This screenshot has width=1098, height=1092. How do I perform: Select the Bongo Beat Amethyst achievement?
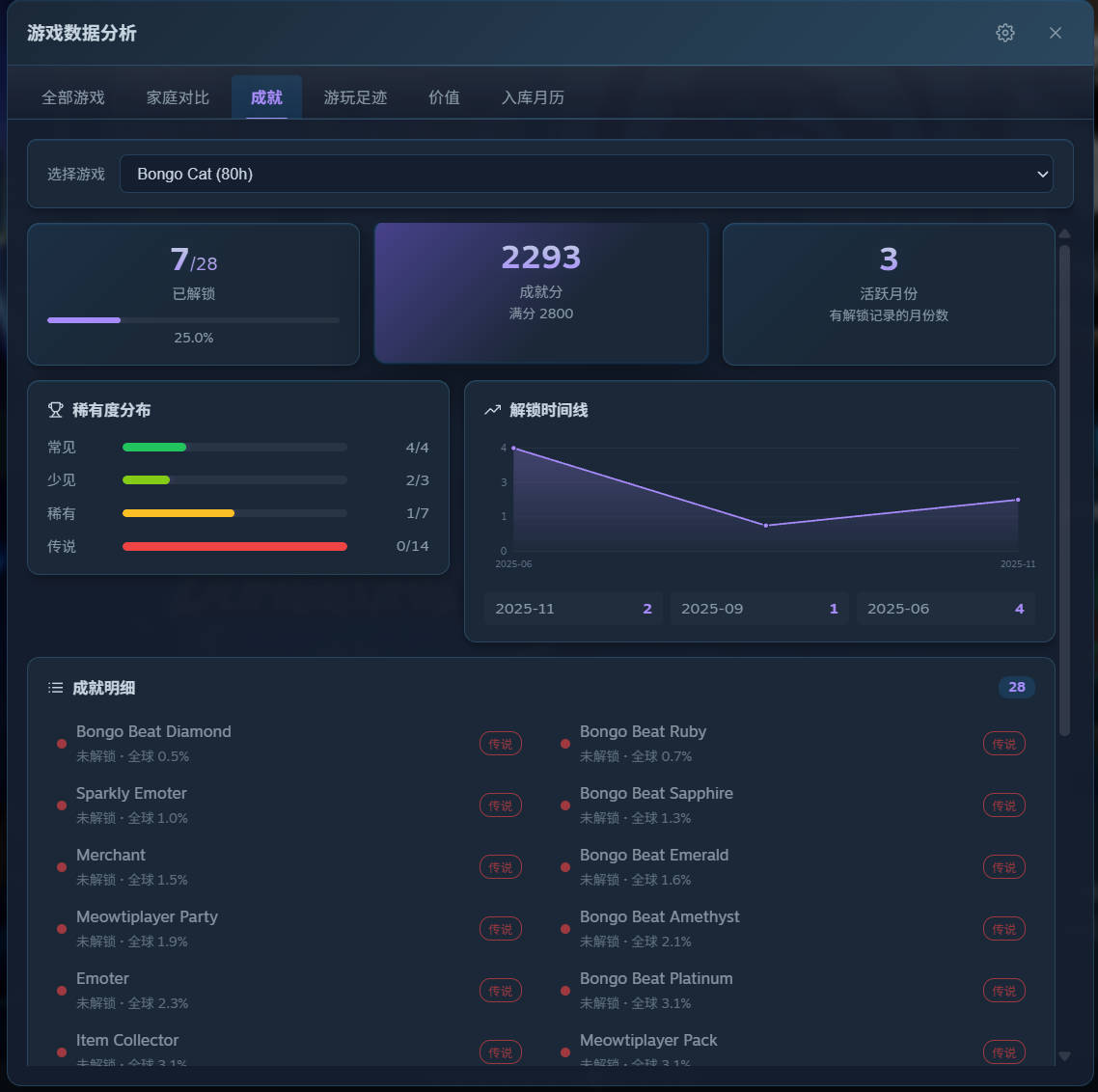(793, 929)
